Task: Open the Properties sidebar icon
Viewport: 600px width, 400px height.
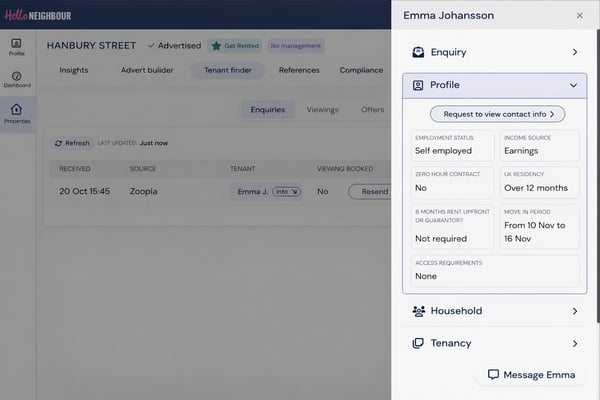Action: (17, 114)
